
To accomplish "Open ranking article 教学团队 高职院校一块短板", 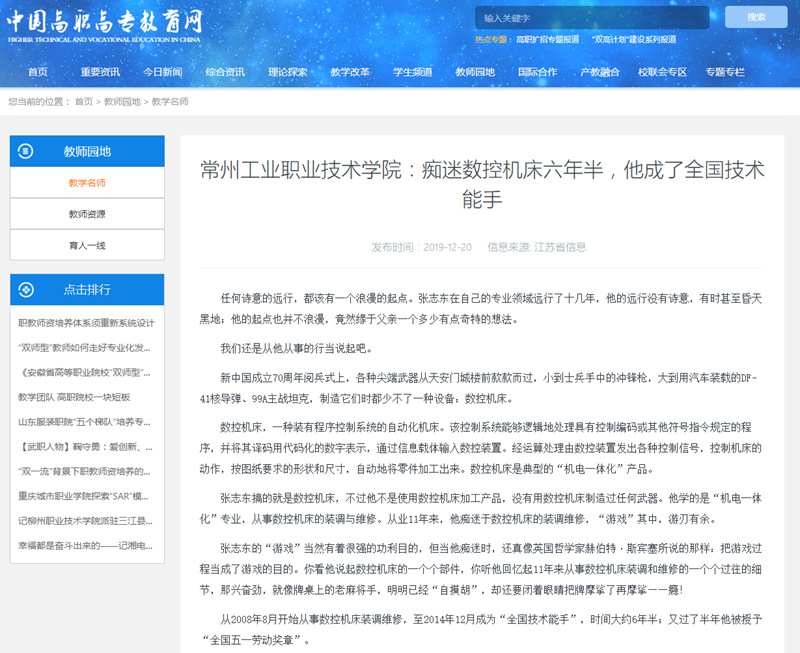I will (74, 397).
